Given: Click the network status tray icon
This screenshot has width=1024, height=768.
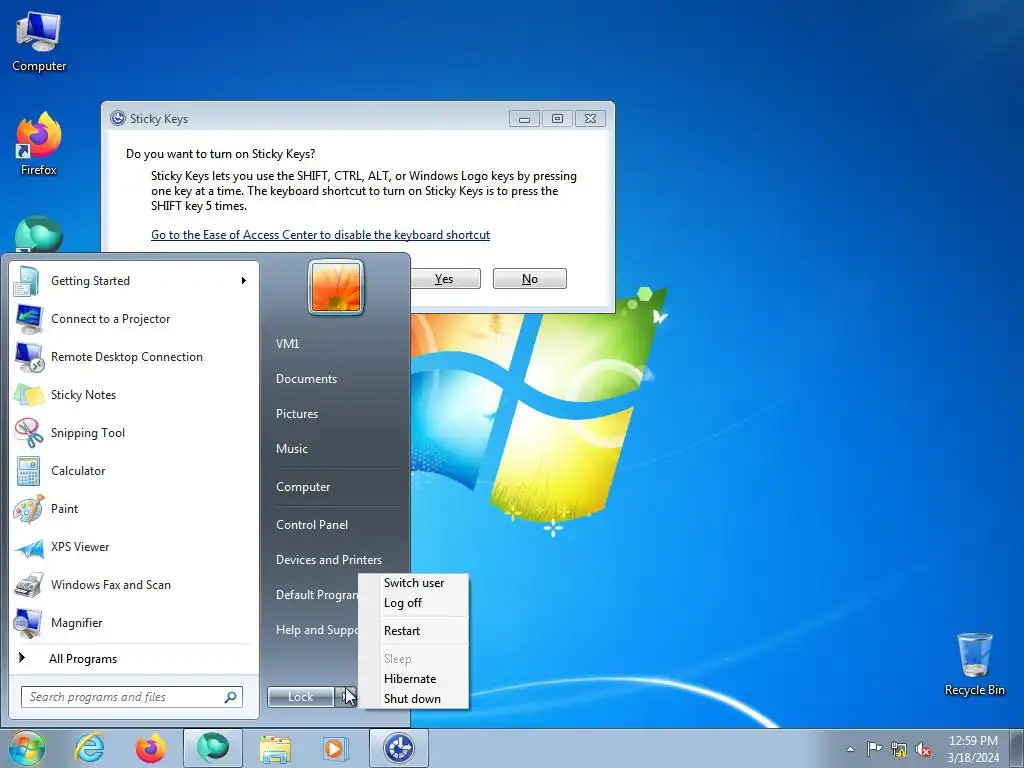Looking at the screenshot, I should click(x=899, y=749).
